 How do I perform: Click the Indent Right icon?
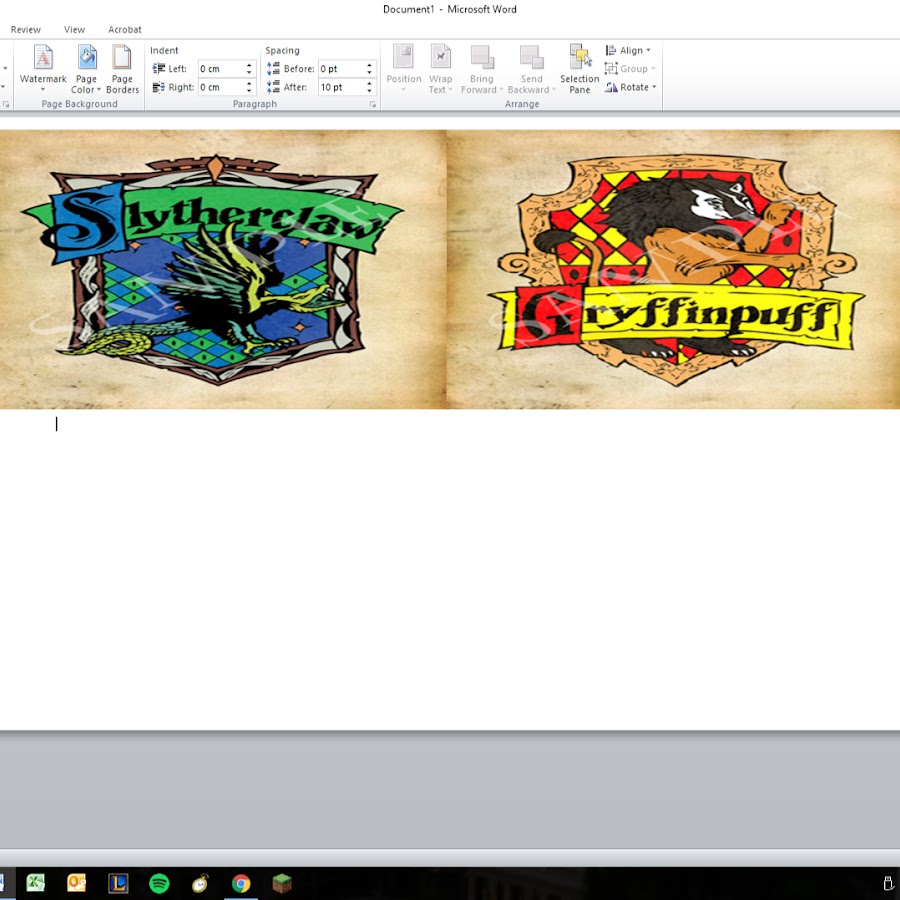pyautogui.click(x=158, y=87)
